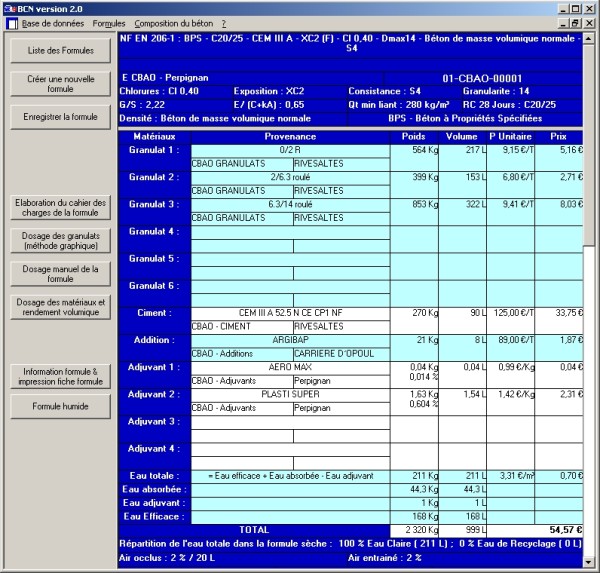
Task: Select the Granulat 1 provenance cell 0/2 R
Action: click(292, 150)
